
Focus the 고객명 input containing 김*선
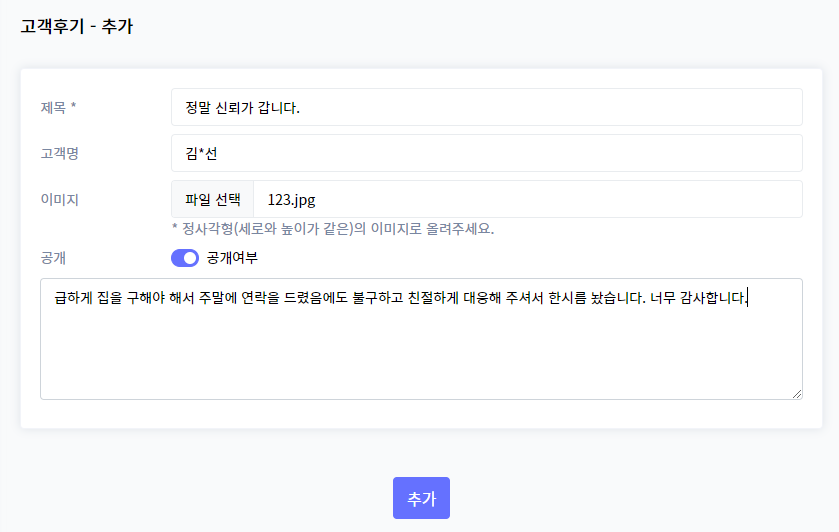click(x=486, y=154)
